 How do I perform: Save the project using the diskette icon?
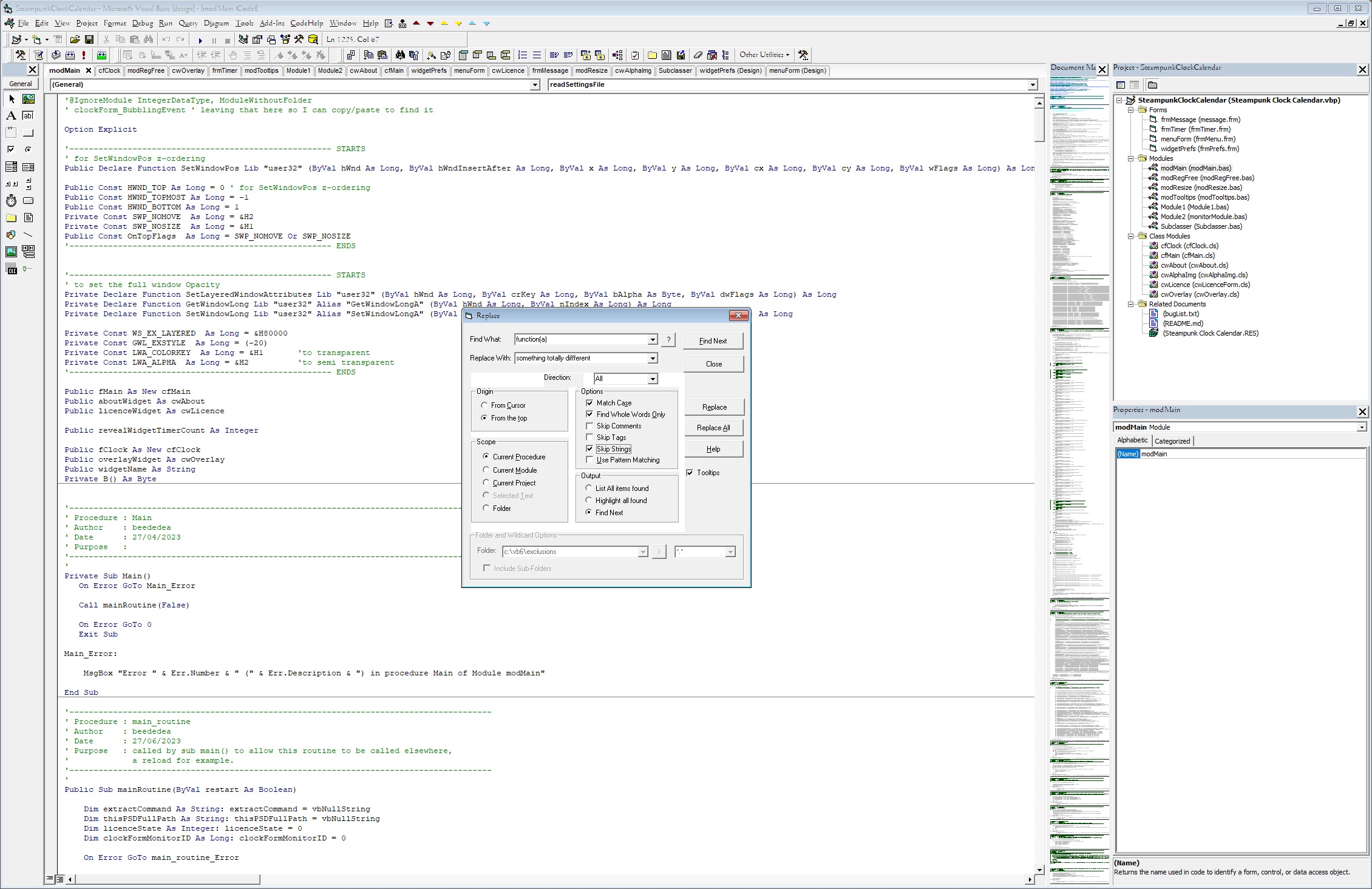click(x=90, y=39)
